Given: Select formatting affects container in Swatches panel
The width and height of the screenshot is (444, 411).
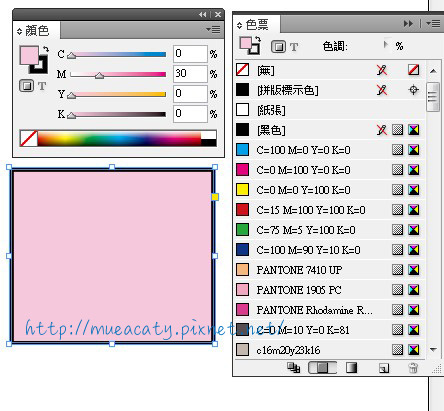Looking at the screenshot, I should [x=278, y=47].
